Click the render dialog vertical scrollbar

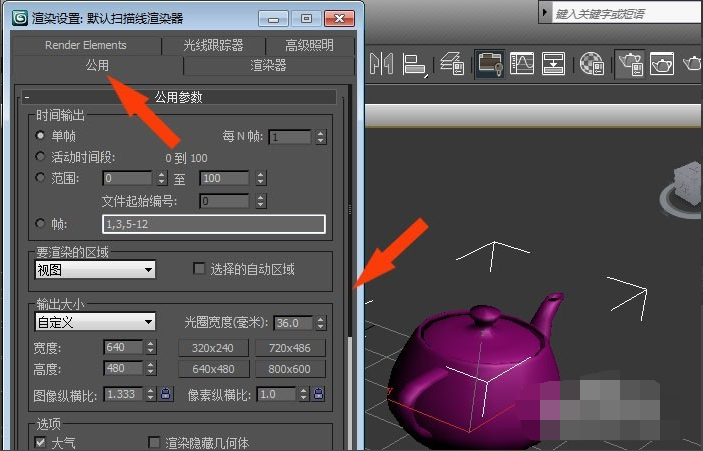[350, 267]
